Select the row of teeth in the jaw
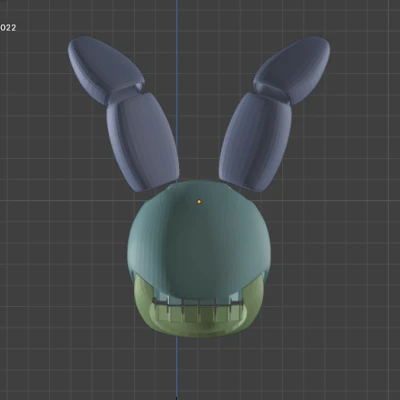Image resolution: width=400 pixels, height=400 pixels. 198,311
